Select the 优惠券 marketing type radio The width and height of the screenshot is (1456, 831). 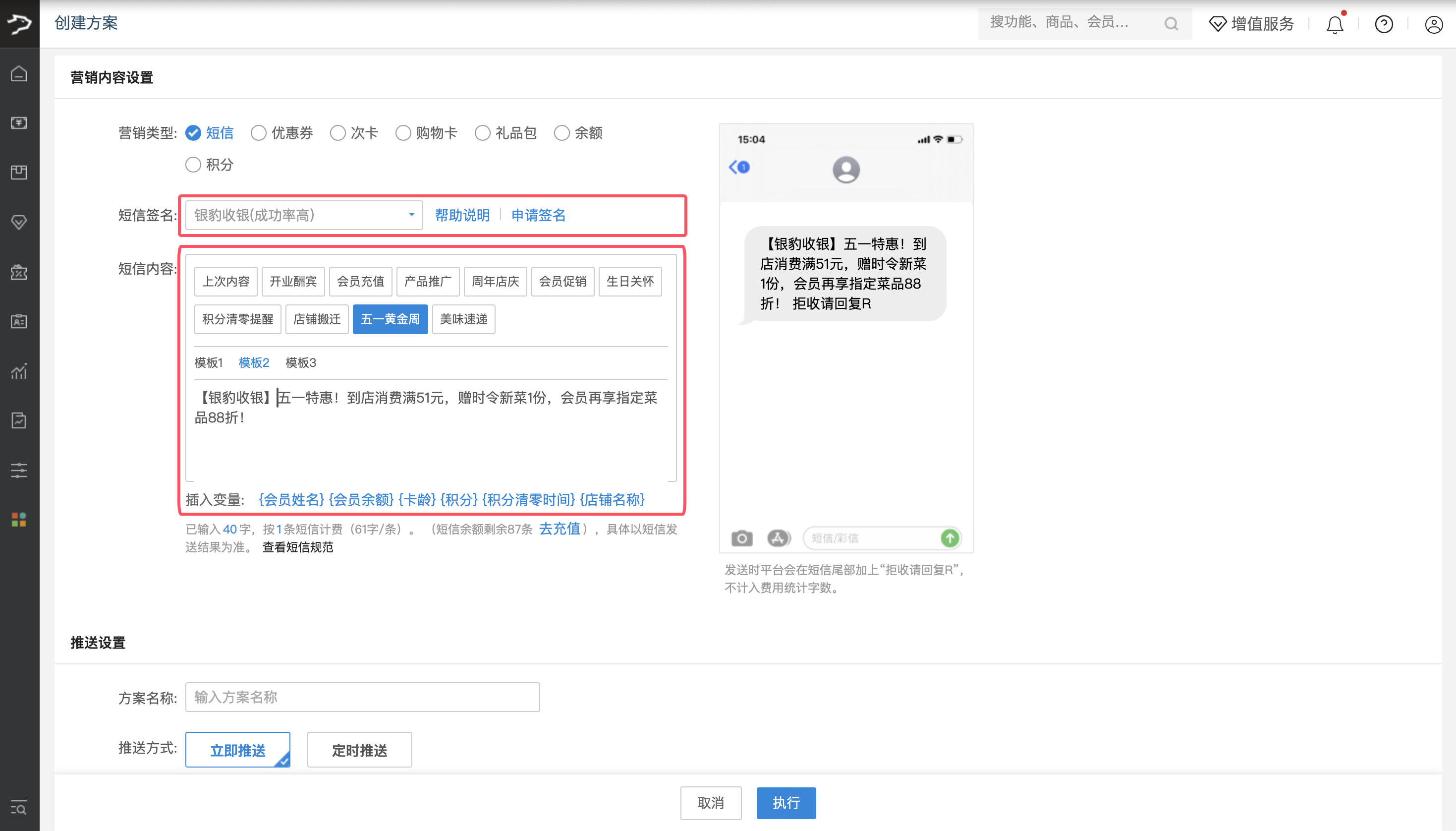[x=258, y=133]
